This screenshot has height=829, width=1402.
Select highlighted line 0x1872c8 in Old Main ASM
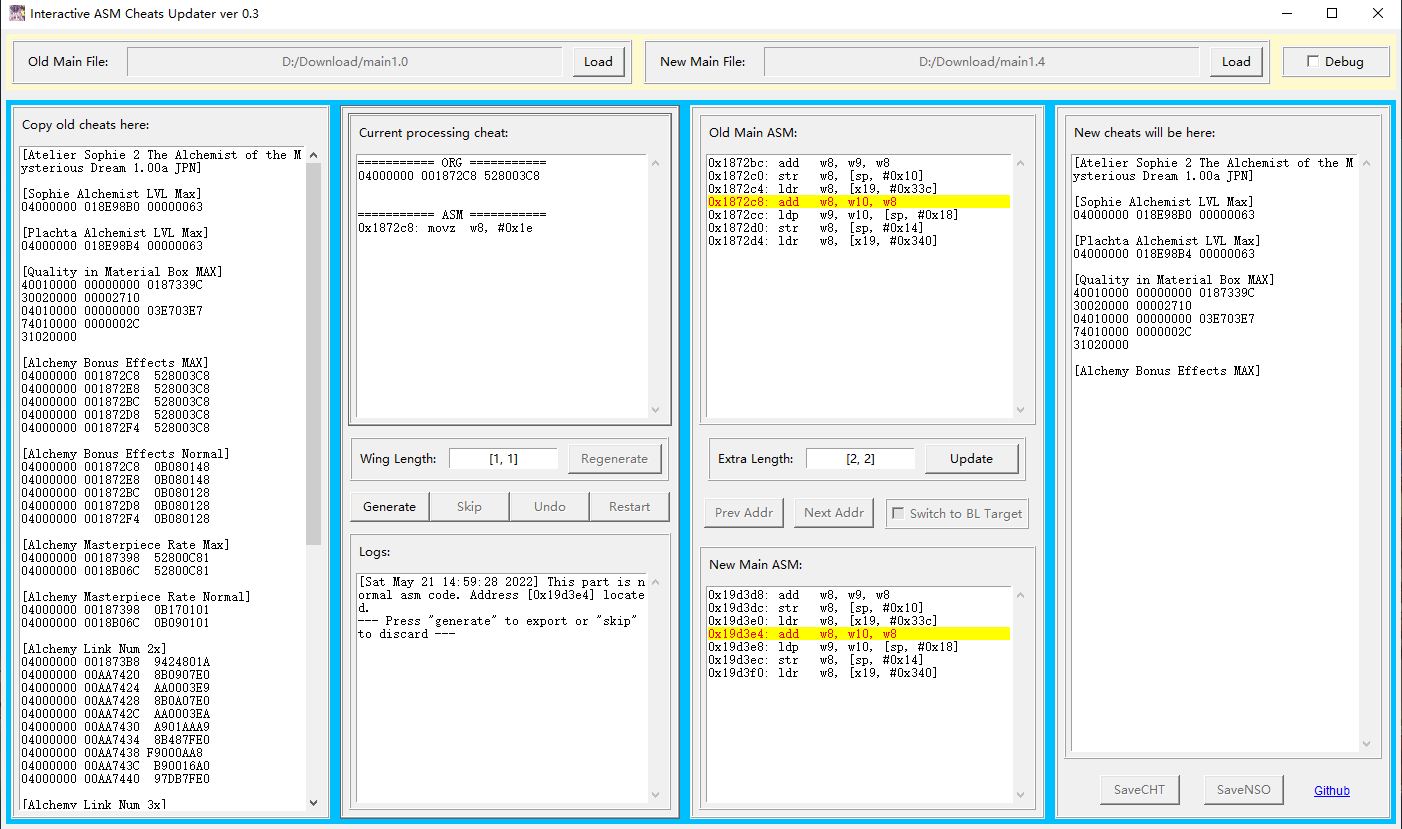[859, 201]
